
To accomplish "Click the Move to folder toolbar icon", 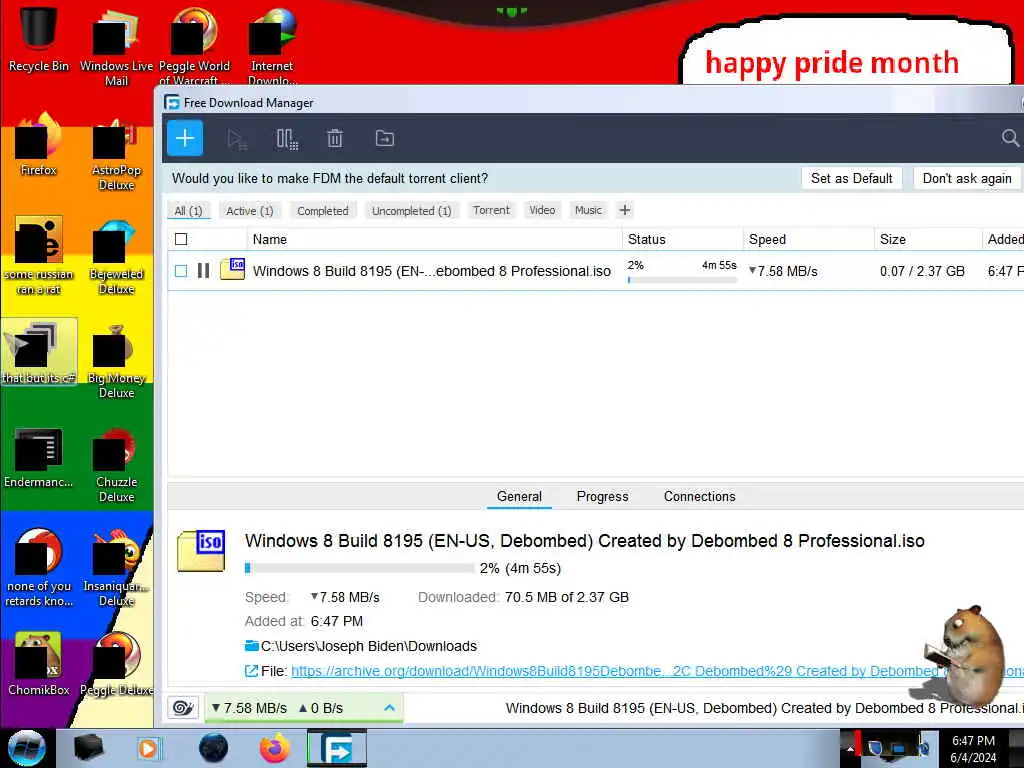I will pyautogui.click(x=385, y=138).
